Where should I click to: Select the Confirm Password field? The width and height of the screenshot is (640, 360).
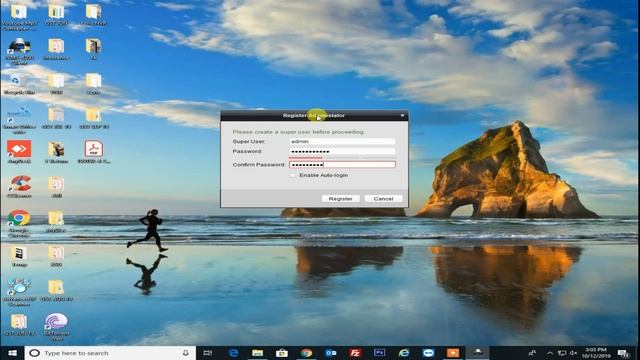(342, 164)
